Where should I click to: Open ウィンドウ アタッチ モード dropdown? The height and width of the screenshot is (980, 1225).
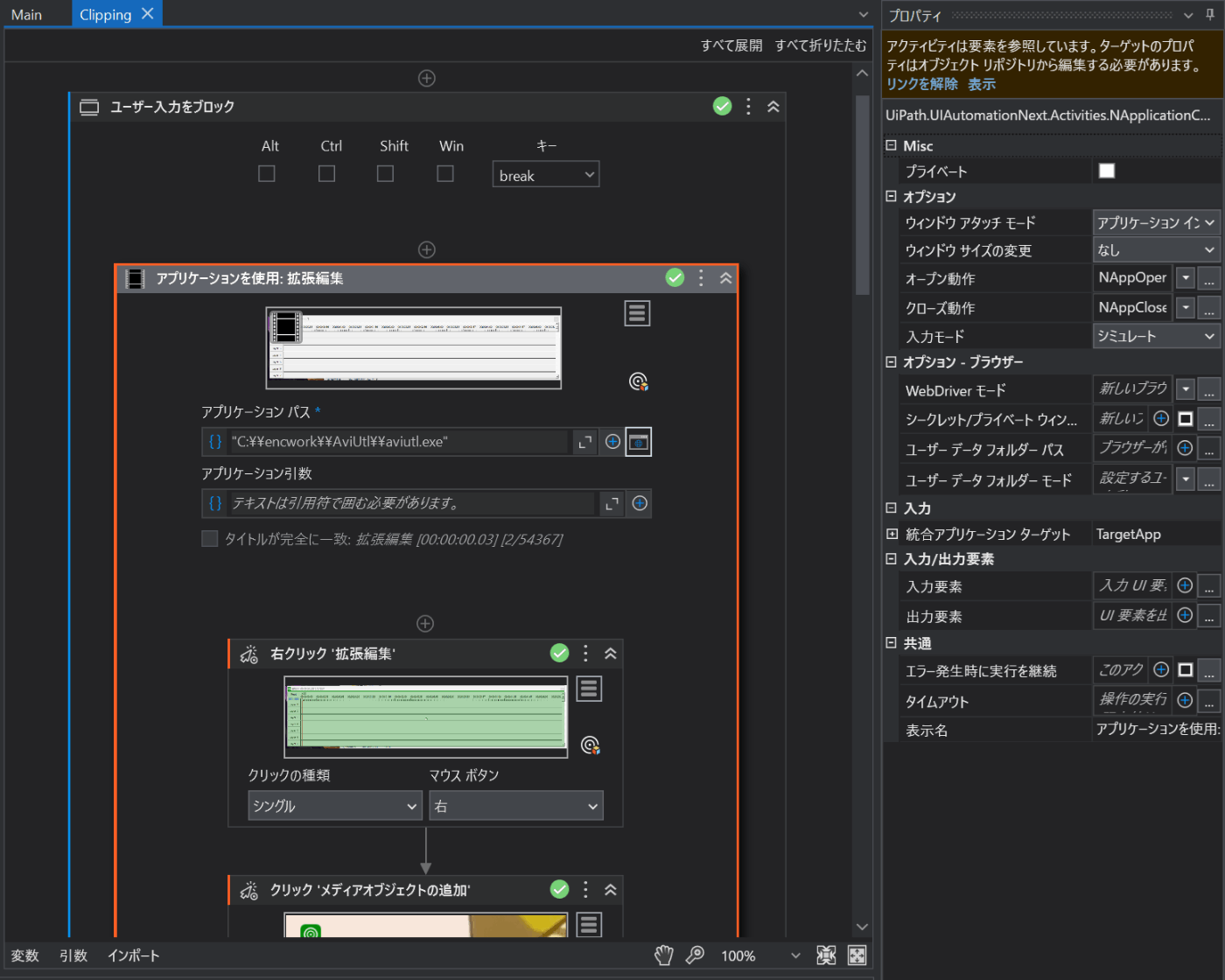1156,222
